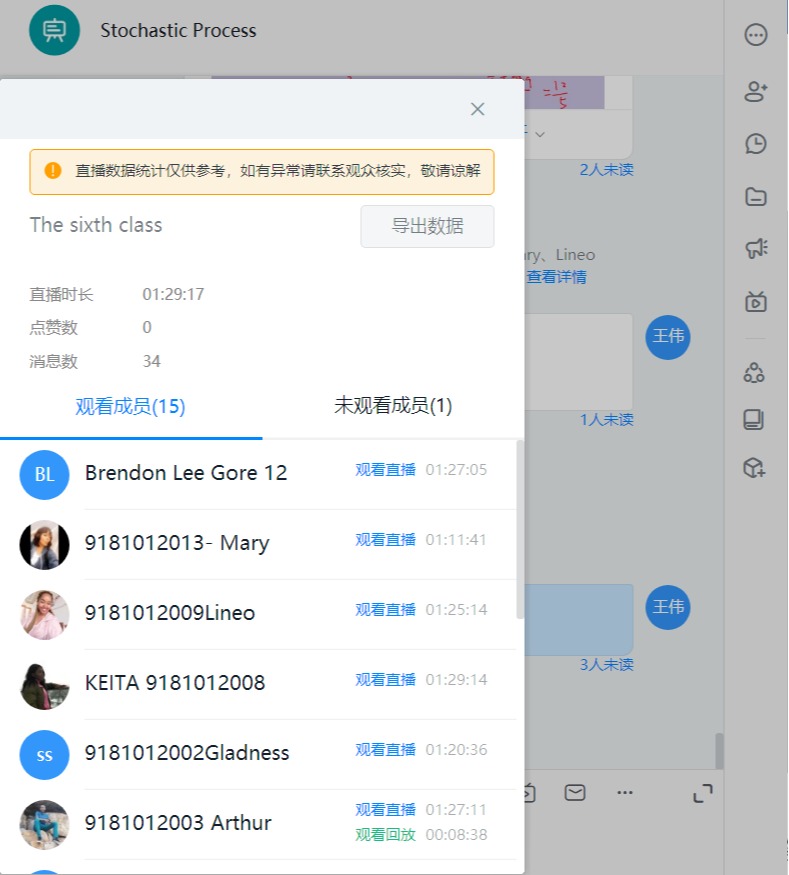Open group announcements megaphone icon

[x=756, y=249]
